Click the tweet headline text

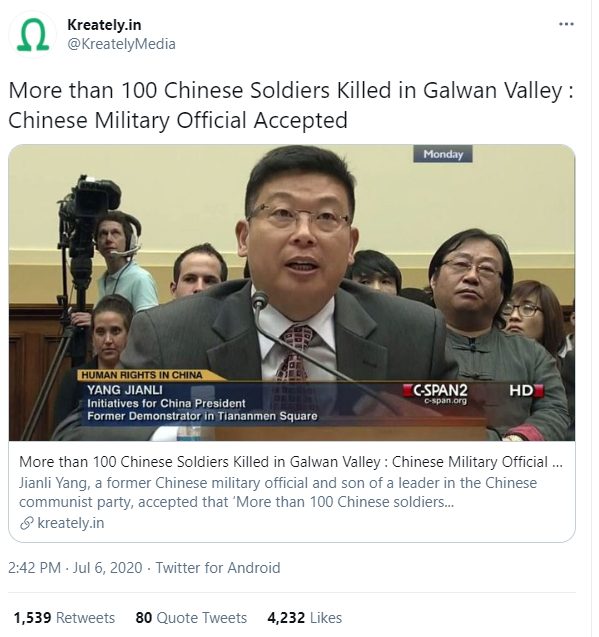pyautogui.click(x=291, y=105)
